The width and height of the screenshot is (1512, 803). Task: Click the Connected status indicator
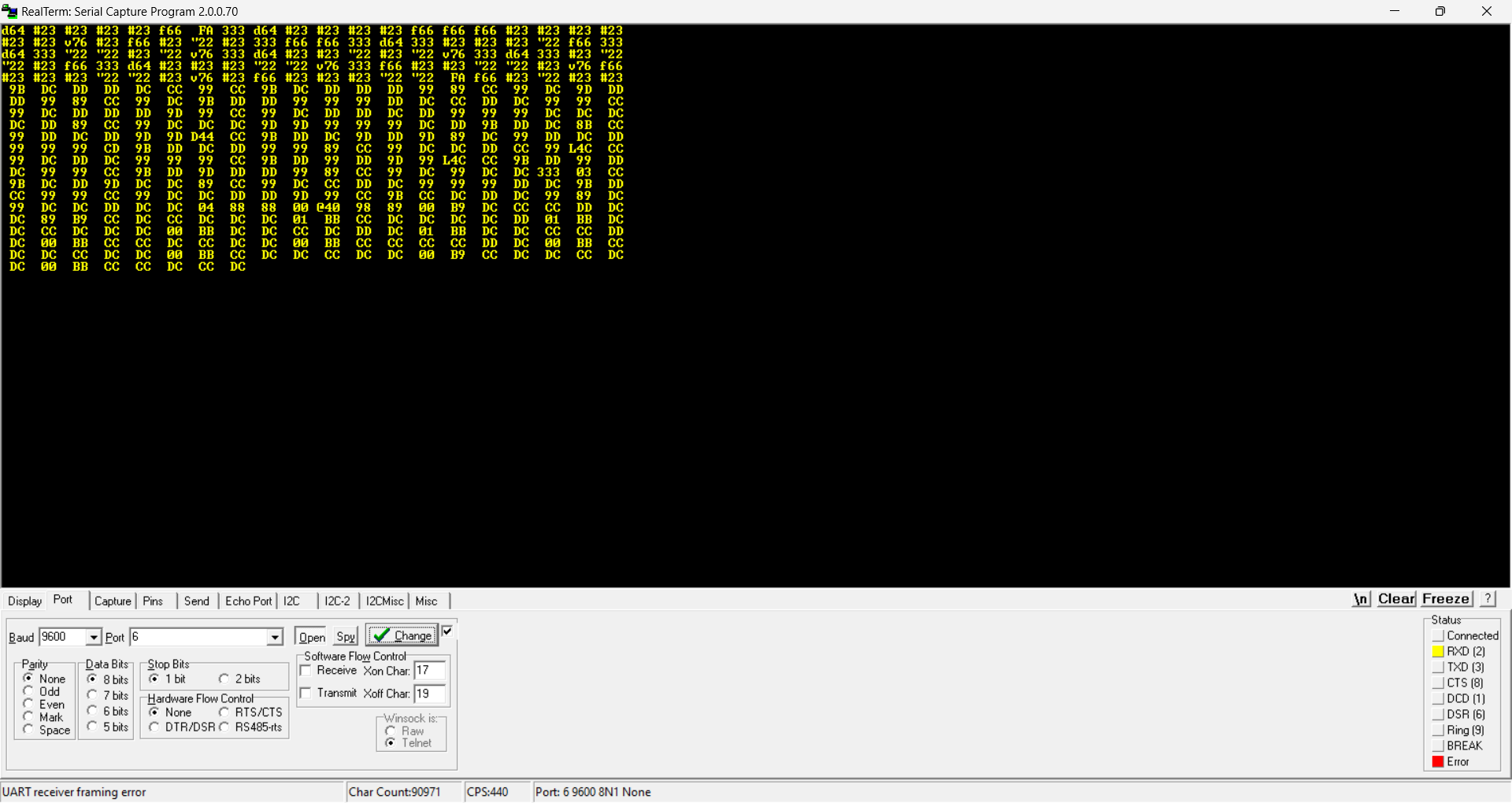pos(1438,635)
